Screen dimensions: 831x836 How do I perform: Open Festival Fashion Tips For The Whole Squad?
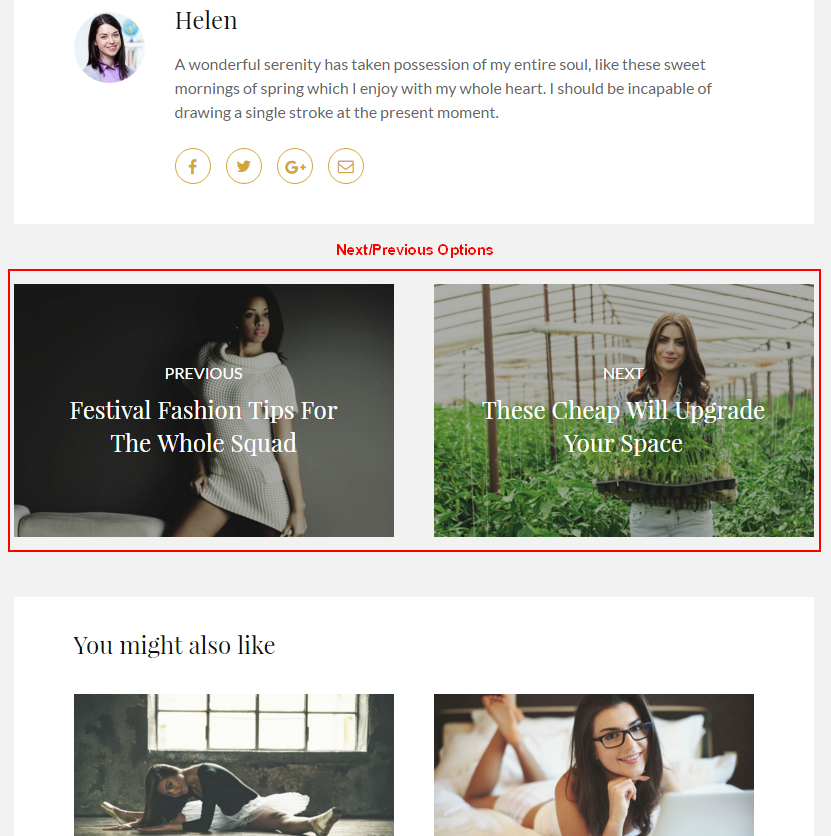[204, 427]
